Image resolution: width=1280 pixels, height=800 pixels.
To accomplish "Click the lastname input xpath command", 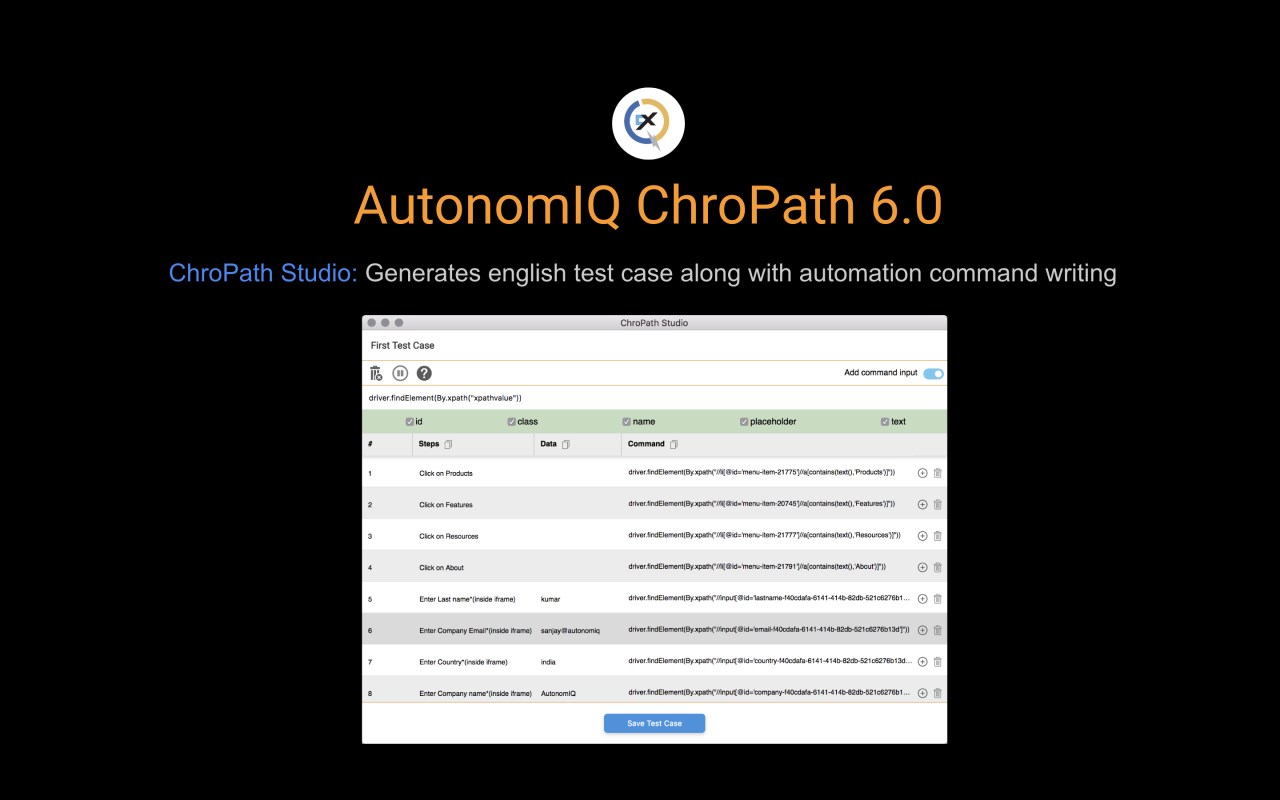I will coord(769,599).
